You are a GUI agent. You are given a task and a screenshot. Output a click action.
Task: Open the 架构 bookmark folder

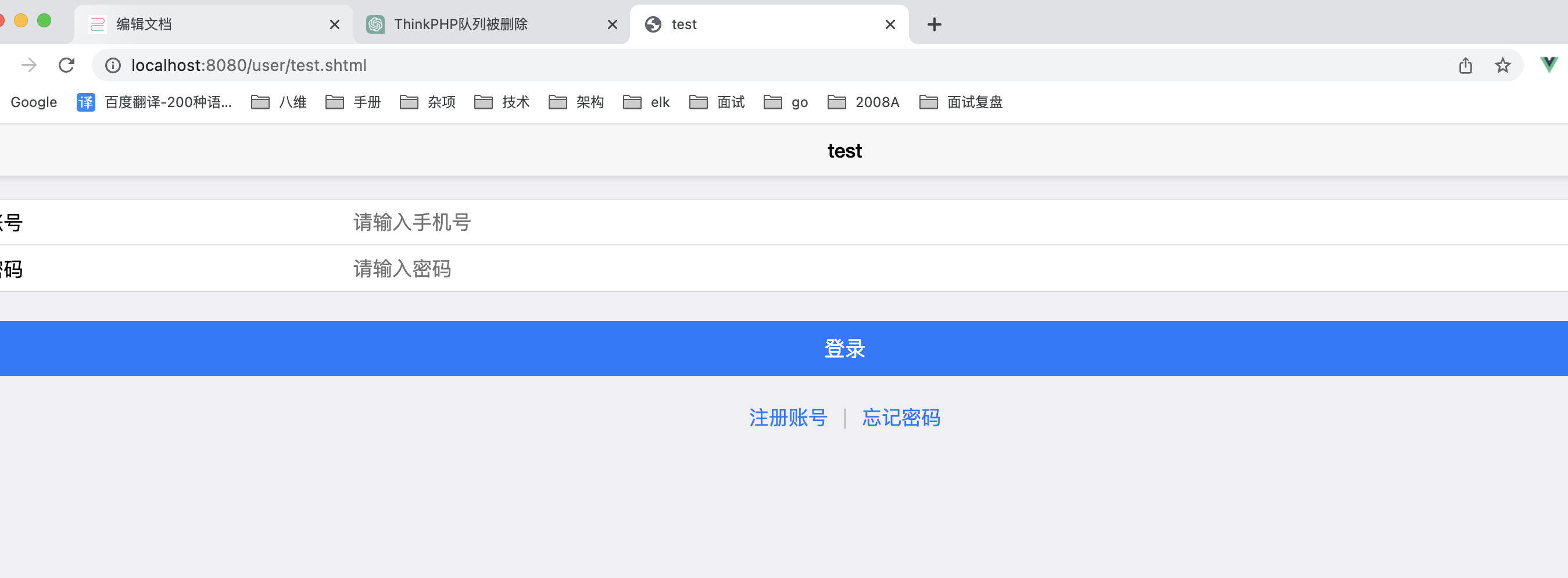click(576, 102)
